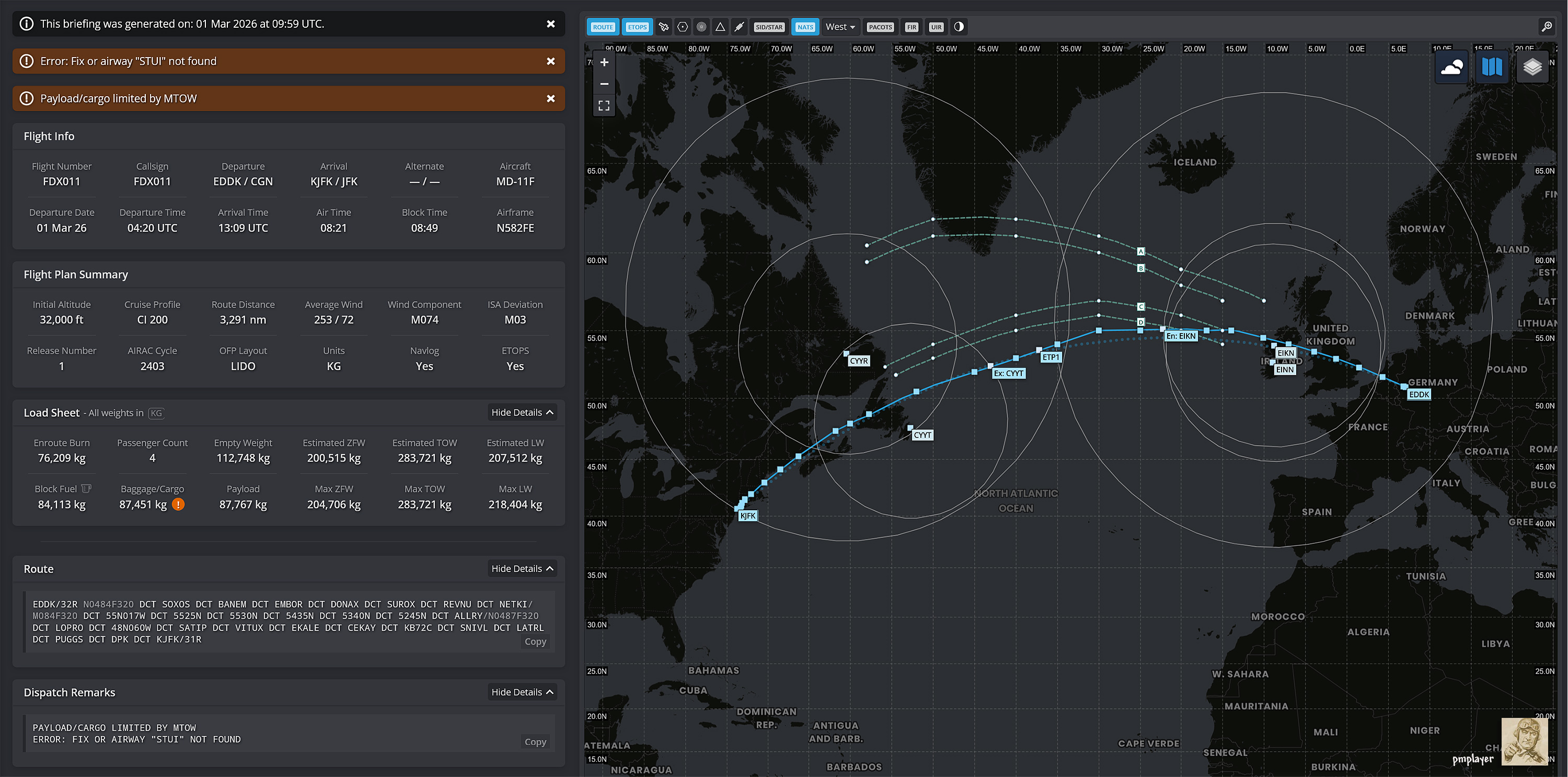The image size is (1568, 777).
Task: Dismiss the briefing generated notice
Action: 551,24
